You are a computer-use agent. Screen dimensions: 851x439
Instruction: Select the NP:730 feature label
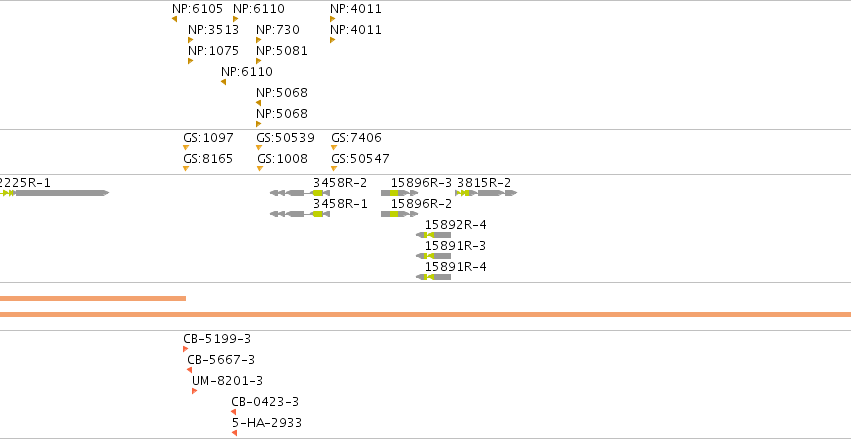tap(278, 29)
